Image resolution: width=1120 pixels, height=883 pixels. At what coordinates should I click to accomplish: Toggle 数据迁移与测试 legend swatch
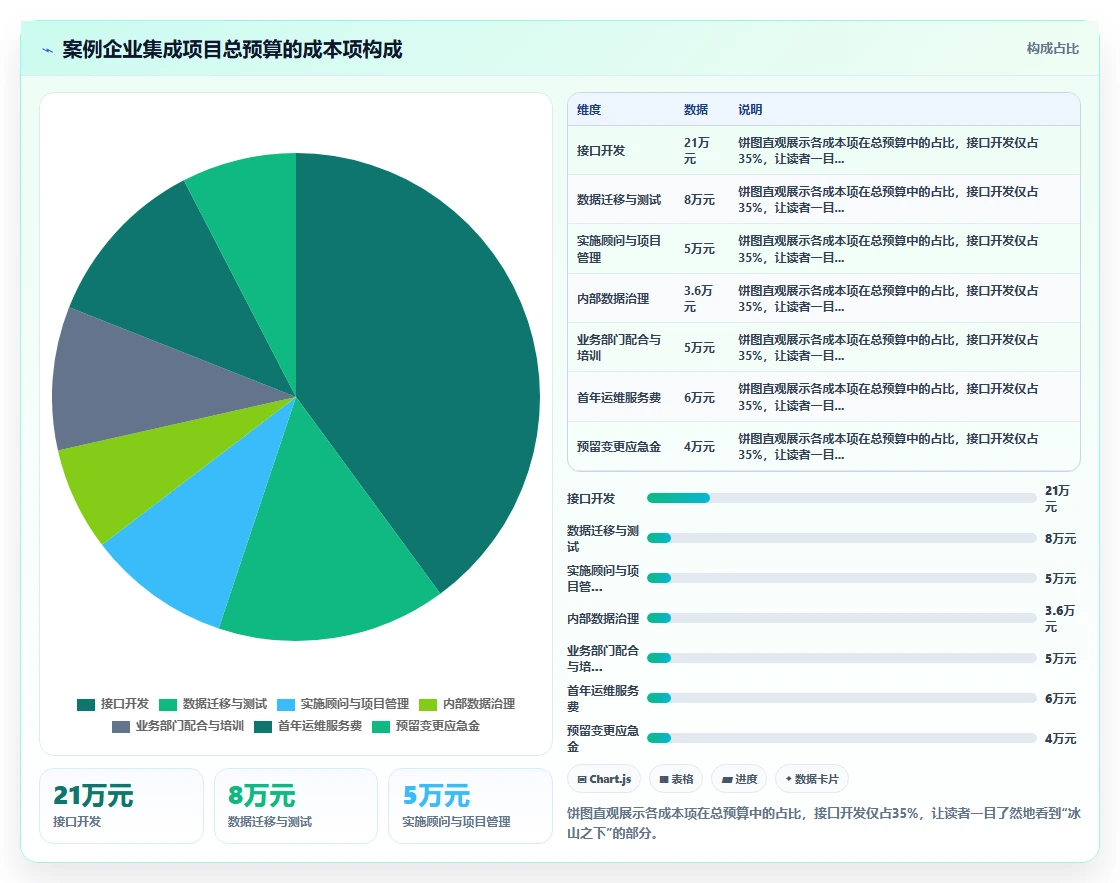168,704
